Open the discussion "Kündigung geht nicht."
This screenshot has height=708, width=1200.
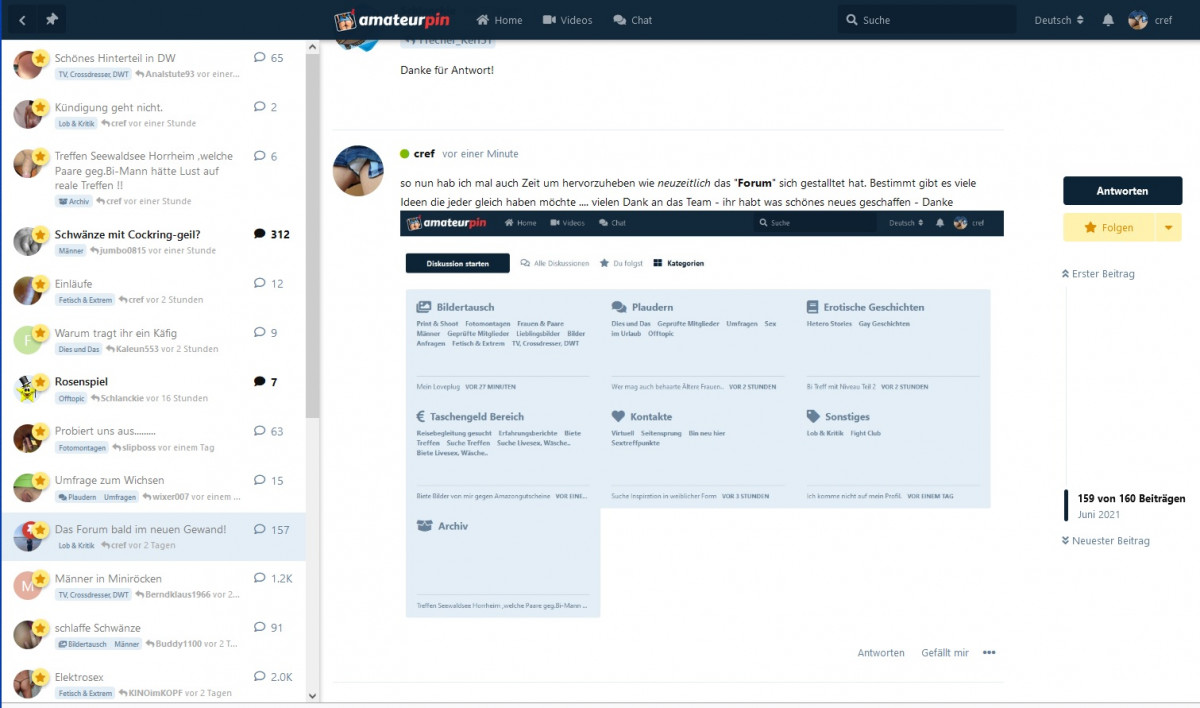pyautogui.click(x=109, y=107)
